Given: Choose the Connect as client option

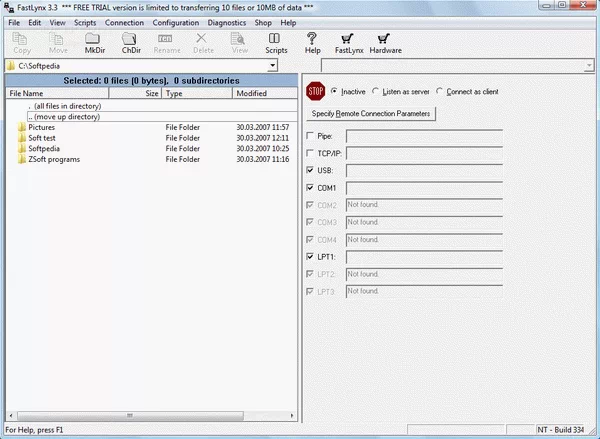Looking at the screenshot, I should [x=441, y=92].
